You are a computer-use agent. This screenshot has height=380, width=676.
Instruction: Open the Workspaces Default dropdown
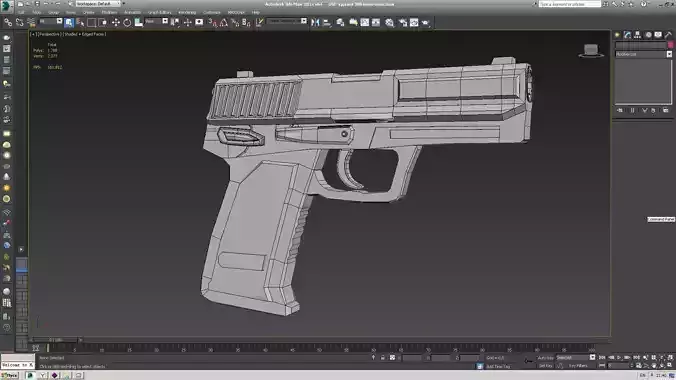(x=99, y=3)
